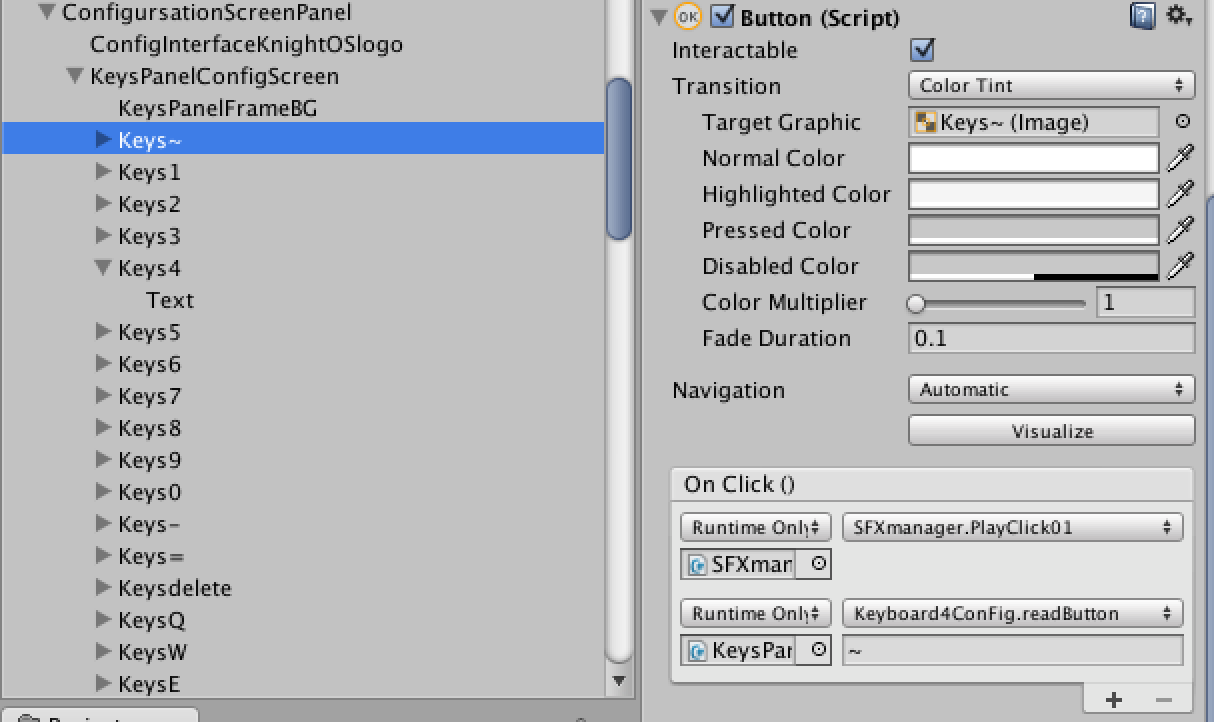
Task: Pick Pressed Color with the eyedropper
Action: click(1180, 230)
